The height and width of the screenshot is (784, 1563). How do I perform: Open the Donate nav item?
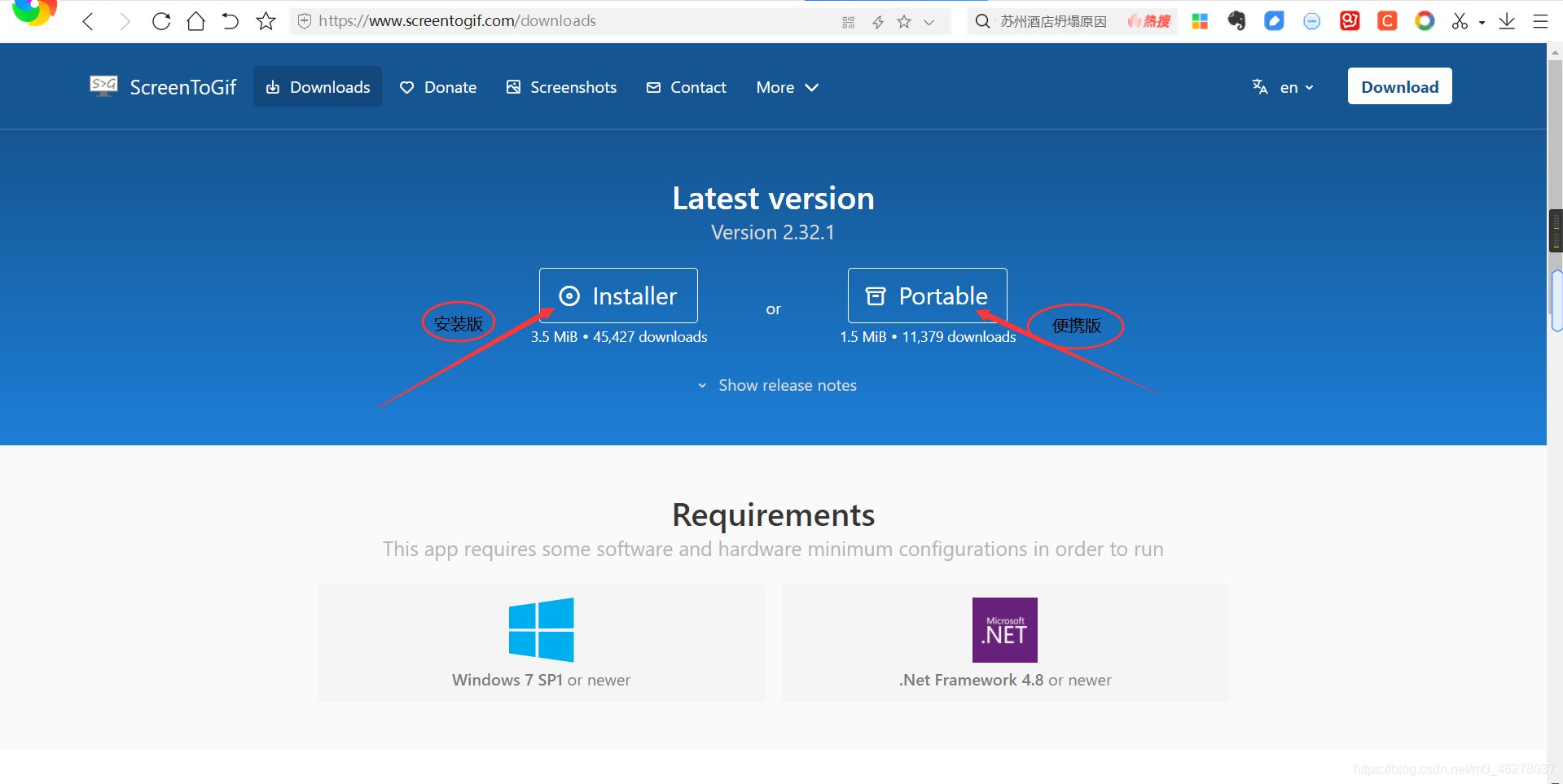(x=438, y=87)
